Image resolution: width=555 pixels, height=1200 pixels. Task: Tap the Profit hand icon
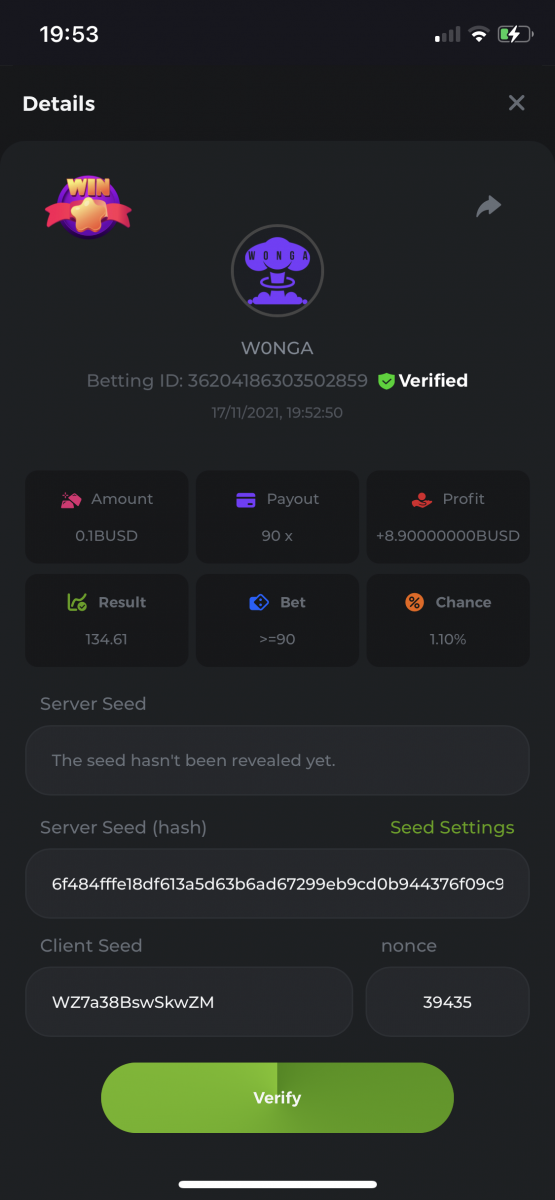[x=422, y=499]
